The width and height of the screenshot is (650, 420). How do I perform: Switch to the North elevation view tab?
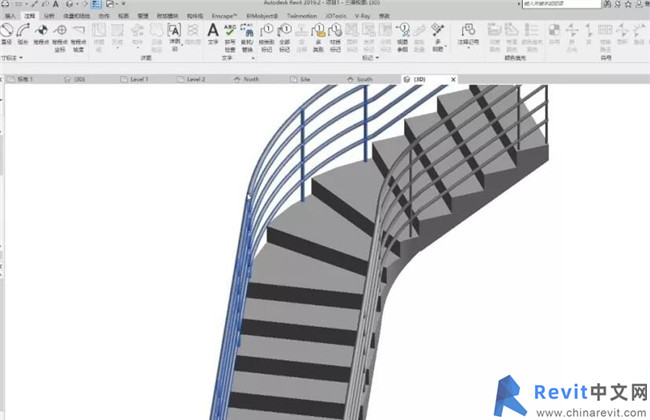[x=247, y=79]
